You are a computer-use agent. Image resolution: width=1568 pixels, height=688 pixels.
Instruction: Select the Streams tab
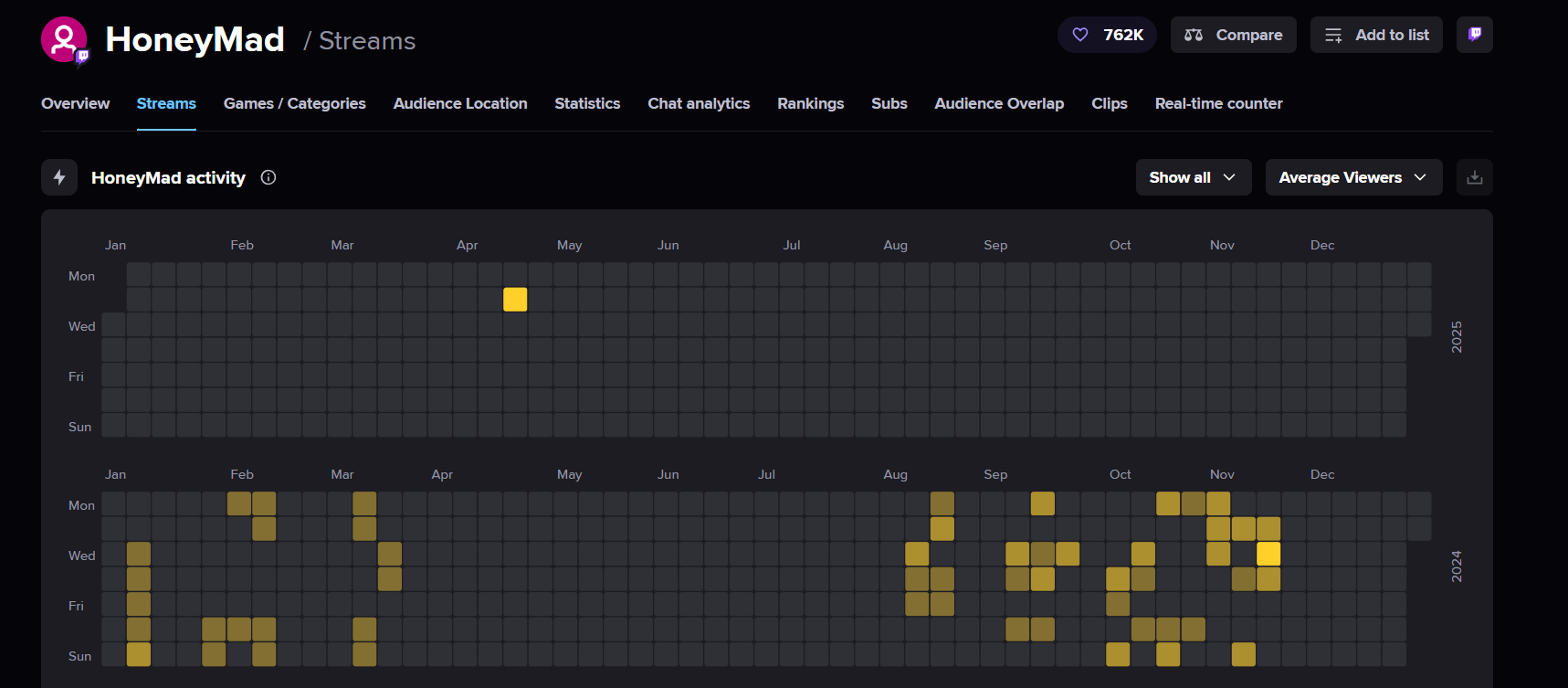tap(166, 103)
